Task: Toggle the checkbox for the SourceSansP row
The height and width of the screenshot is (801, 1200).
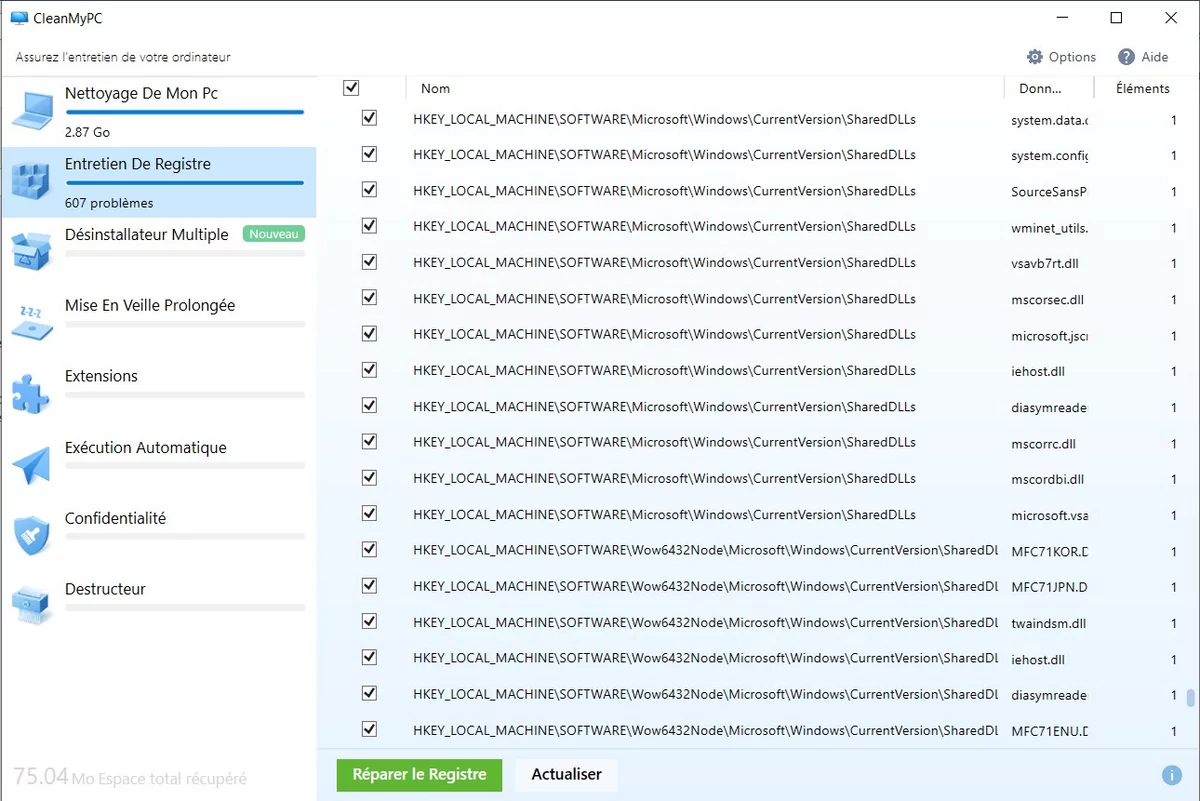Action: [x=369, y=190]
